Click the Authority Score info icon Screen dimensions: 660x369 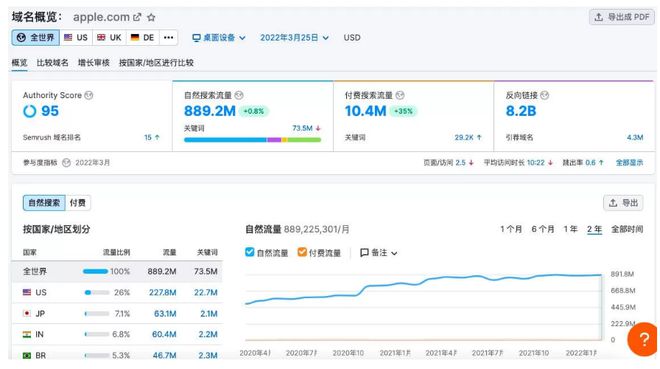[88, 95]
